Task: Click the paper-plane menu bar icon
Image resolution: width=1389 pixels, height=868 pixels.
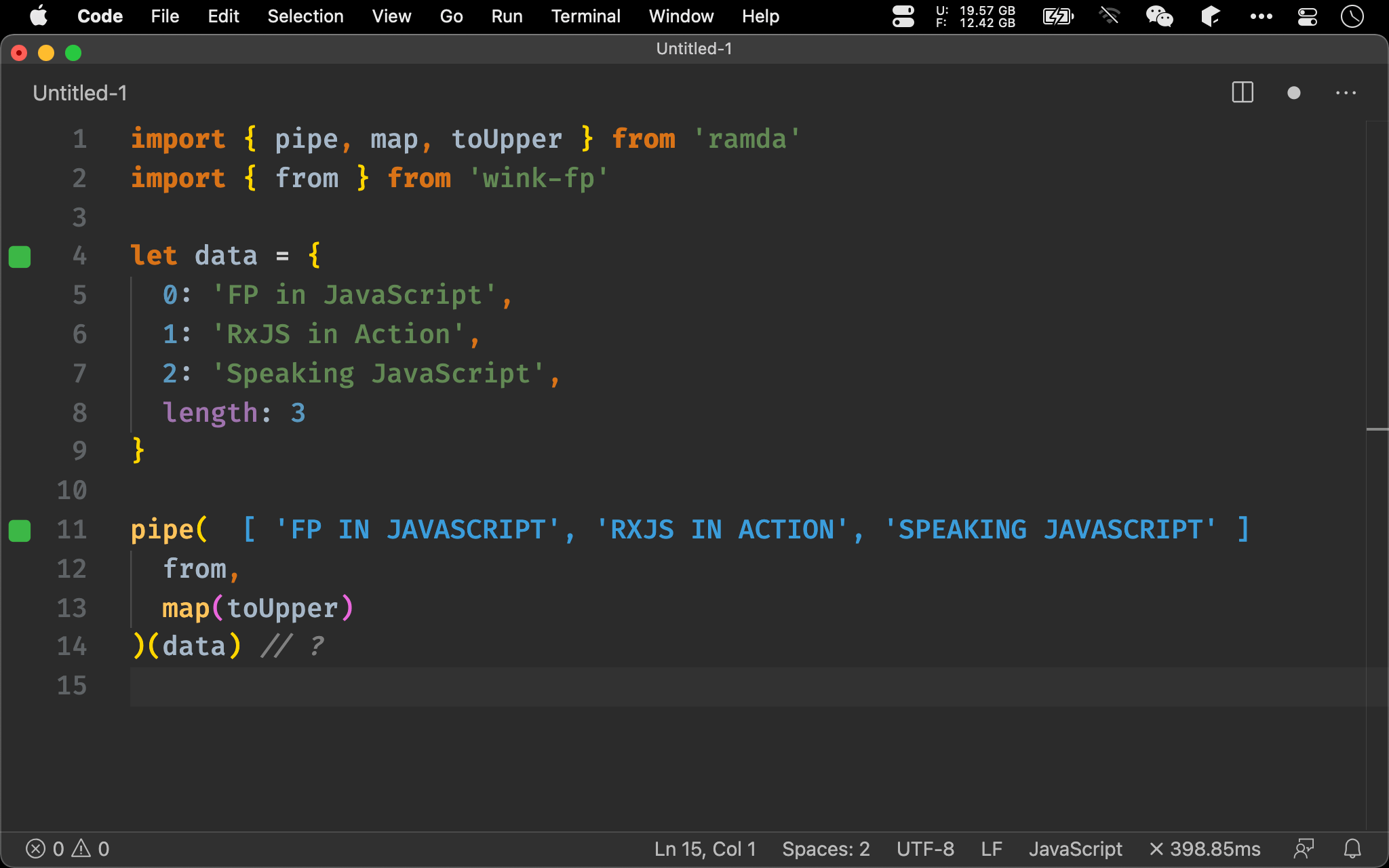Action: [x=1211, y=16]
